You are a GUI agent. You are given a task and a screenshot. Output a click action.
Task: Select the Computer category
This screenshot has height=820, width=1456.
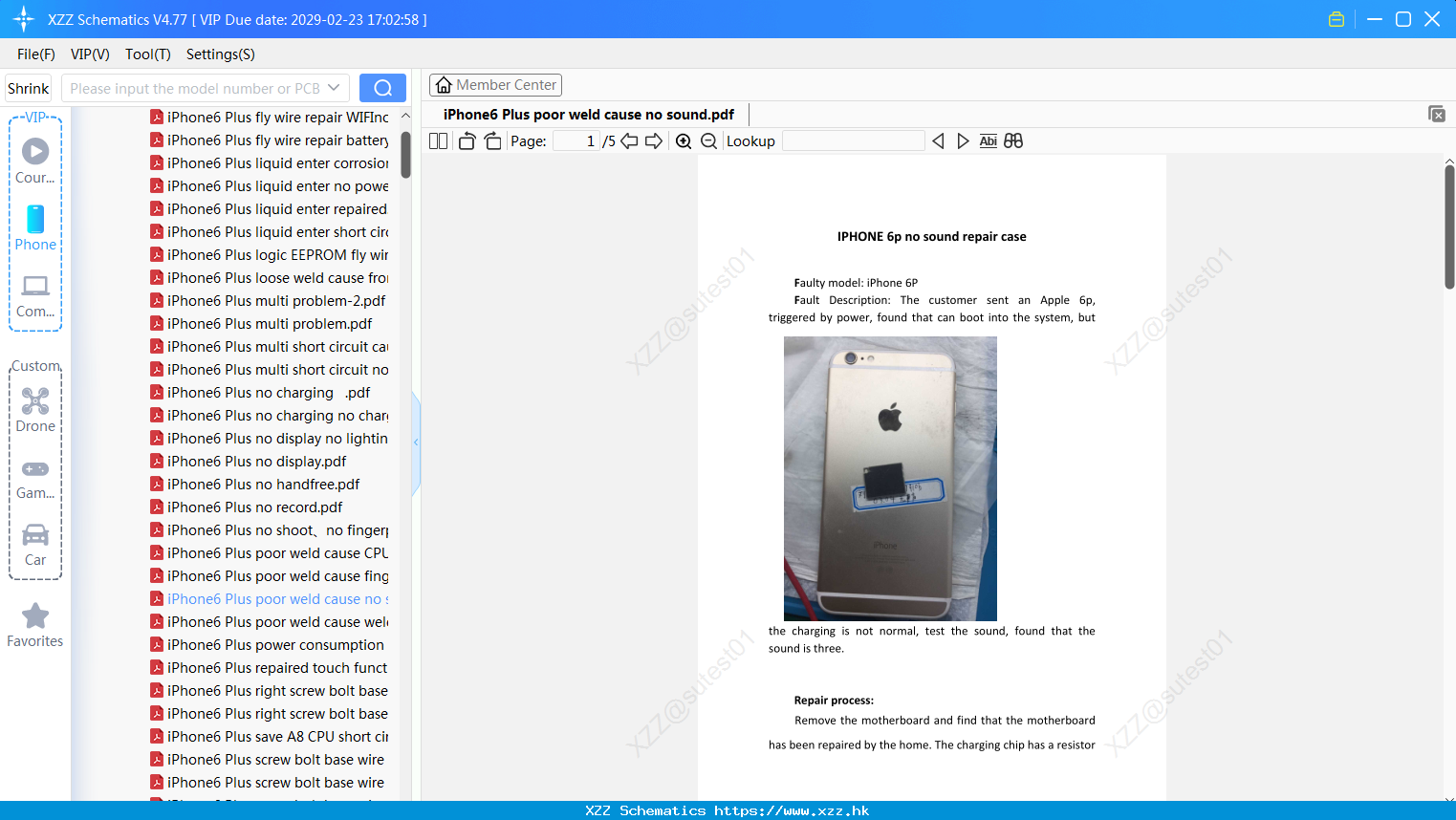pos(35,296)
